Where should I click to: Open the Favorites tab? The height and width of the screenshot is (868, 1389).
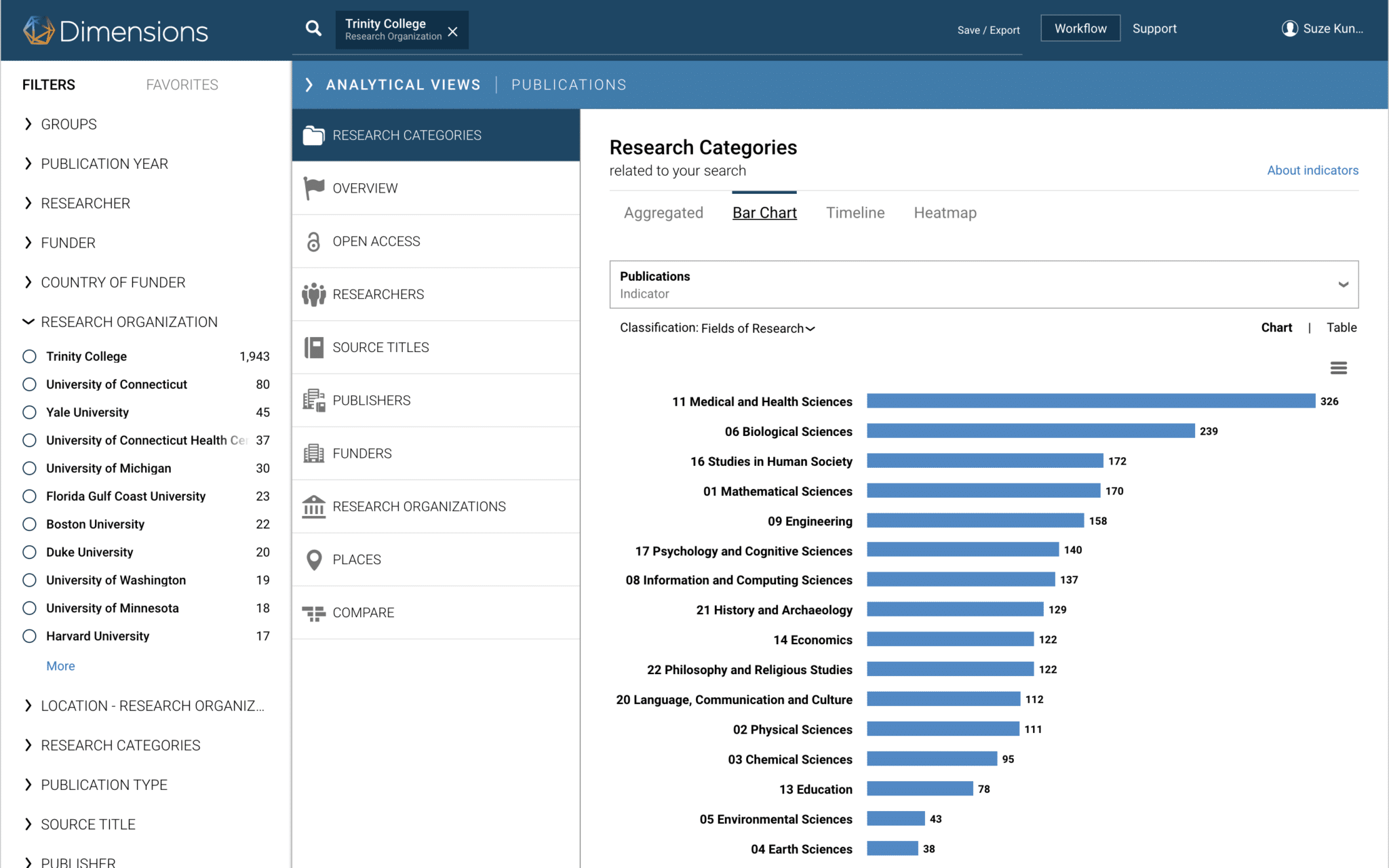(x=182, y=85)
